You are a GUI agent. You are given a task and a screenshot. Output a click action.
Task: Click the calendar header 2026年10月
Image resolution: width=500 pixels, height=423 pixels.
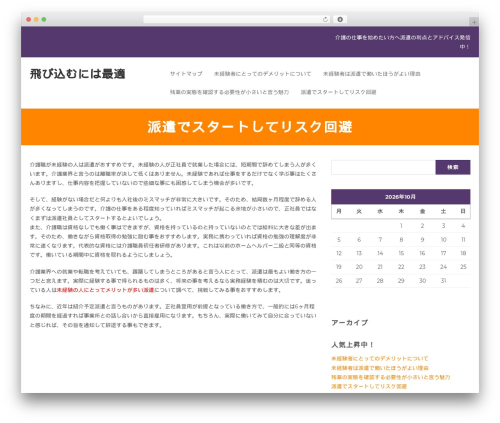(x=401, y=197)
